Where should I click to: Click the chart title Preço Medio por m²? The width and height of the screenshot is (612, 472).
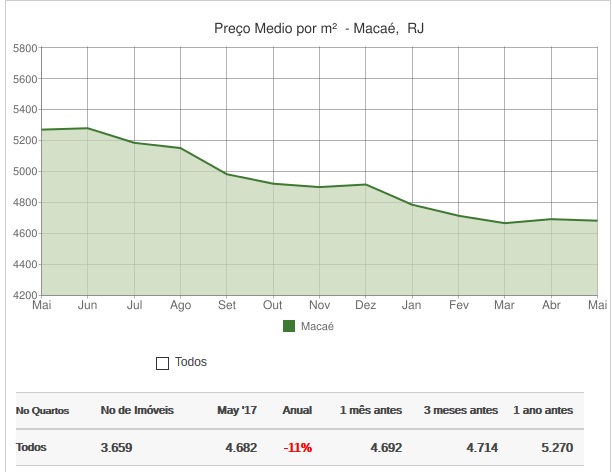pyautogui.click(x=320, y=28)
